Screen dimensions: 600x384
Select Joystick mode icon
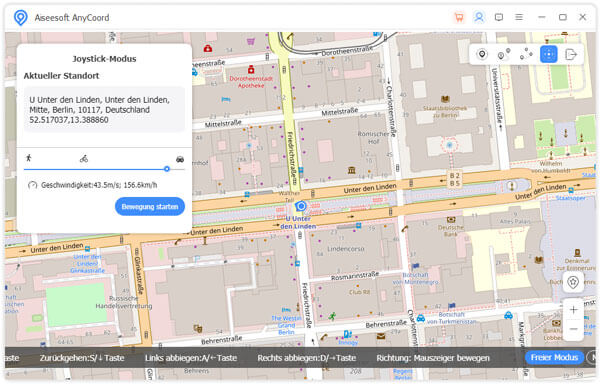coord(548,54)
